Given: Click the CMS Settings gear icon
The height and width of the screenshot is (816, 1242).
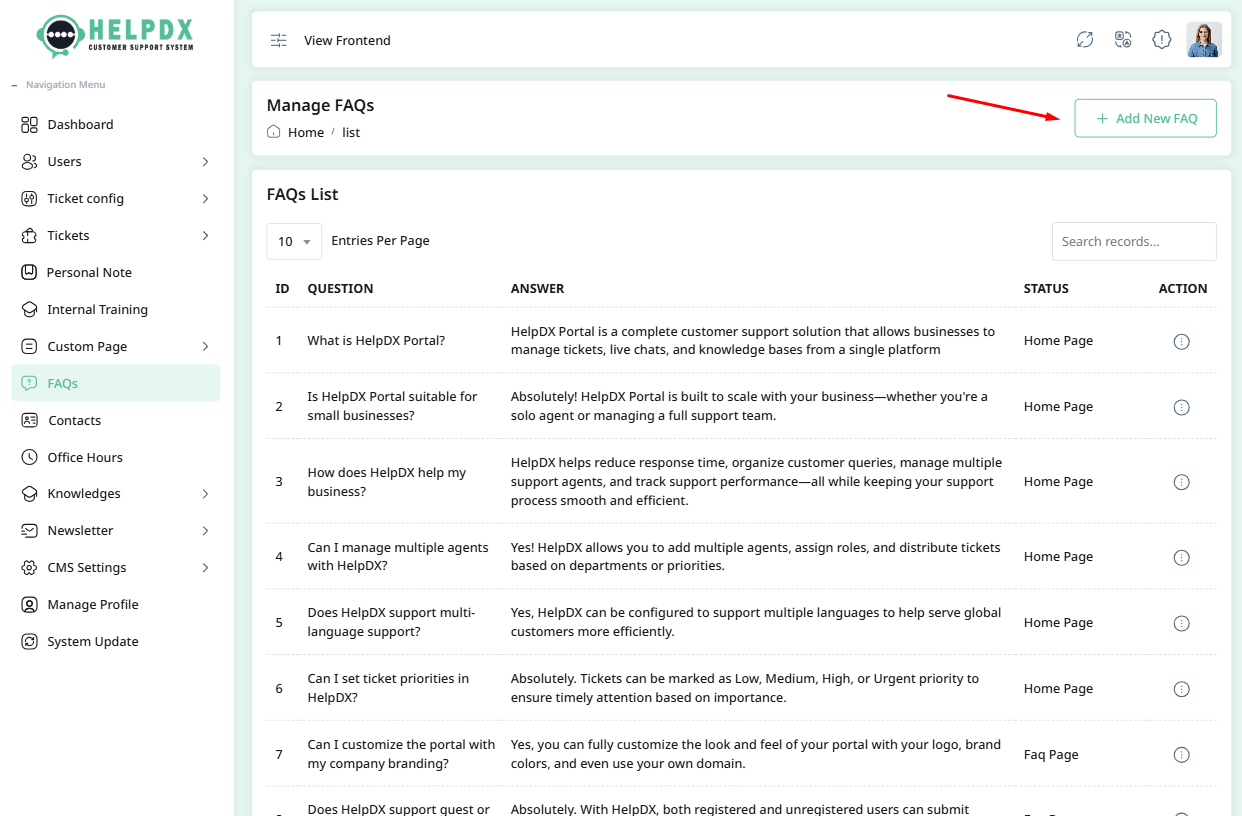Looking at the screenshot, I should click(x=29, y=568).
